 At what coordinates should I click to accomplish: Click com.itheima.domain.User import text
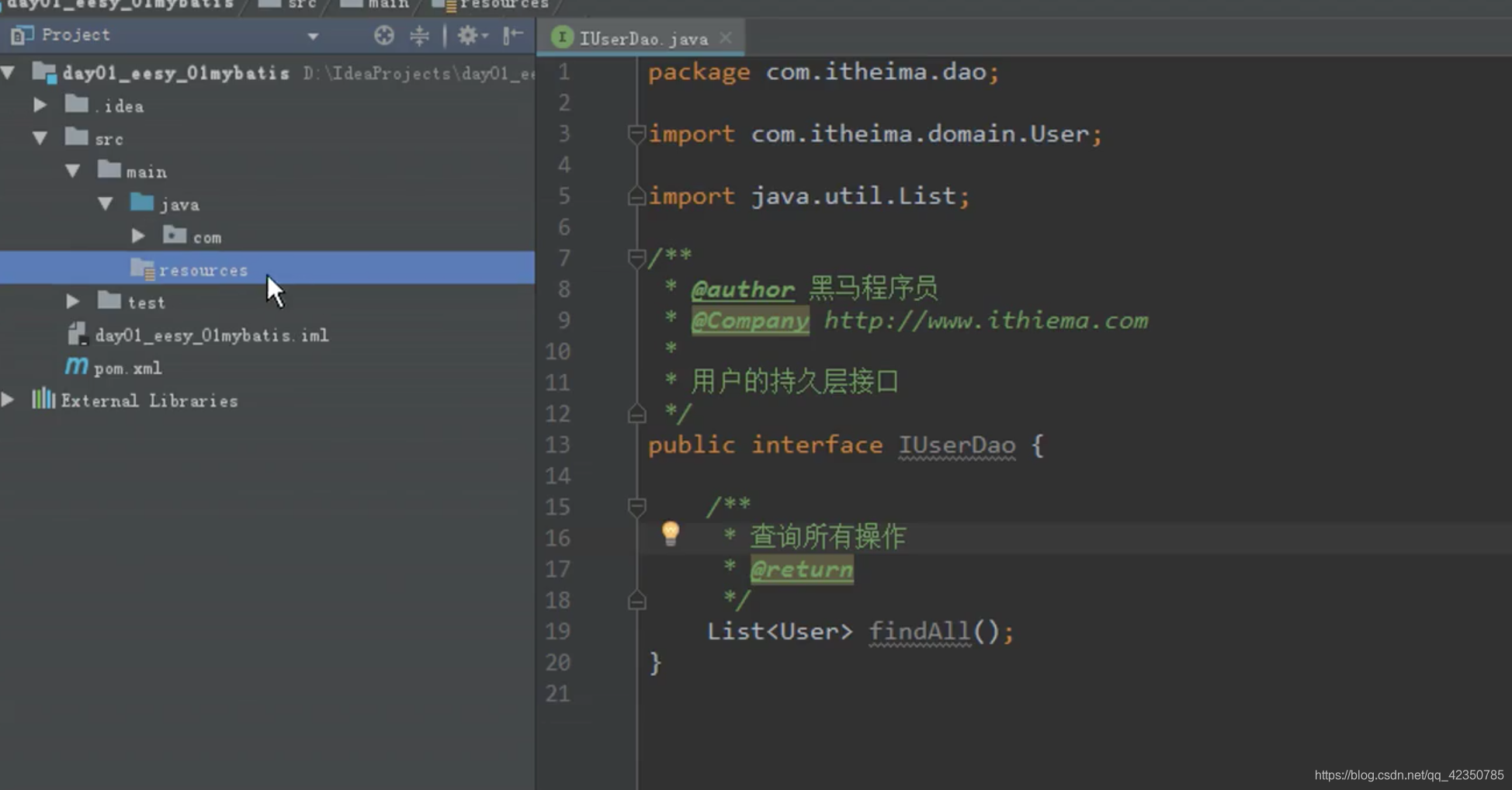coord(921,133)
